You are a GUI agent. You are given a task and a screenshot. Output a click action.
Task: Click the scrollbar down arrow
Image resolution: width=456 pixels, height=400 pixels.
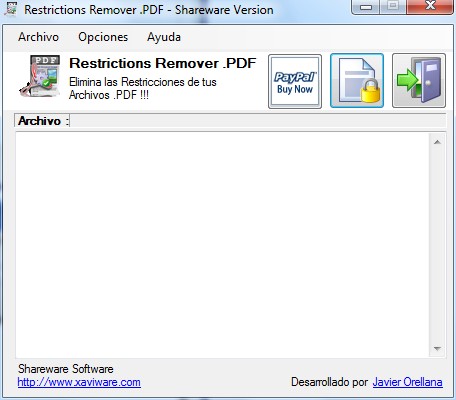click(437, 349)
